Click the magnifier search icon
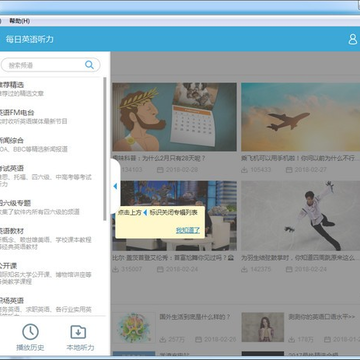Image resolution: width=360 pixels, height=360 pixels. pyautogui.click(x=89, y=65)
